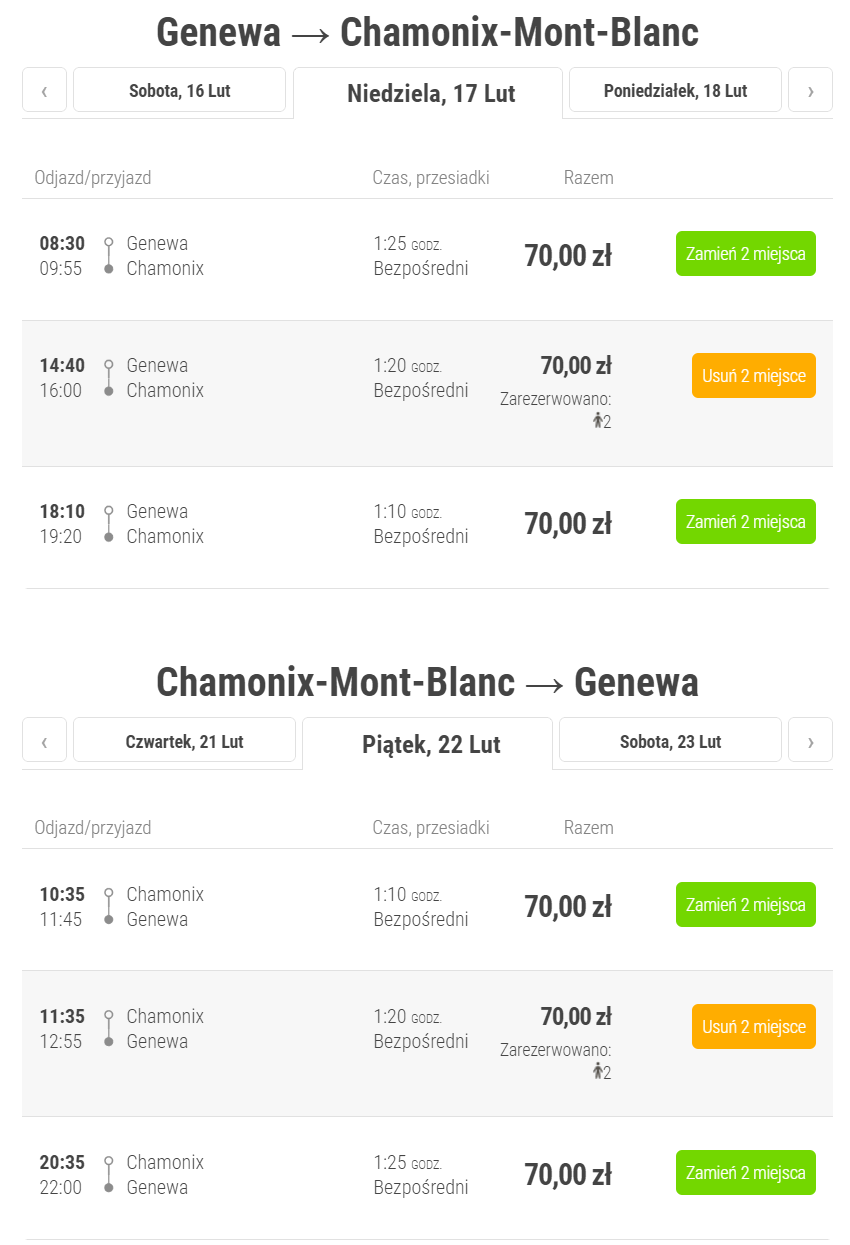Go to next day for Genewa→Chamonix route

click(x=810, y=91)
